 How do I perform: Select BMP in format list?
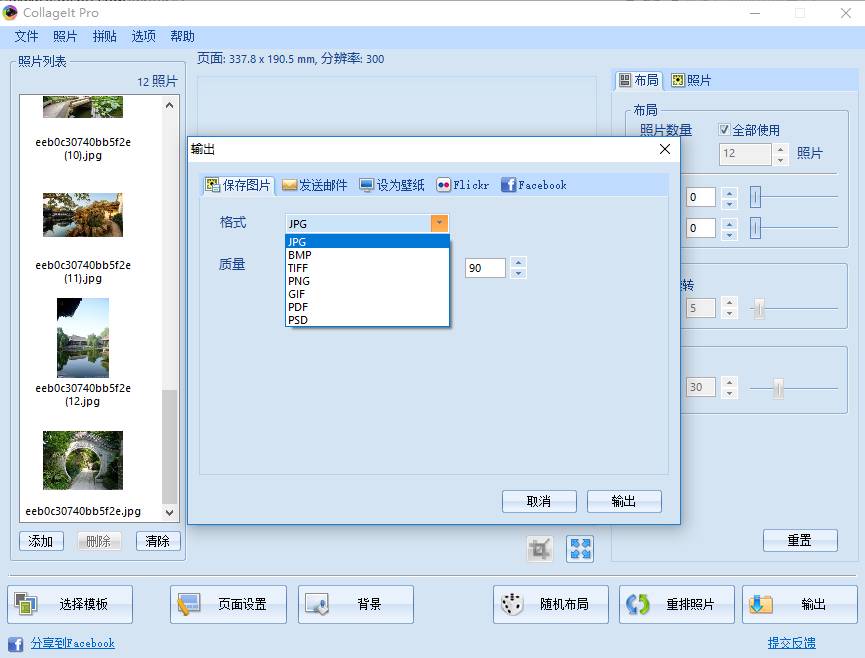(x=367, y=255)
